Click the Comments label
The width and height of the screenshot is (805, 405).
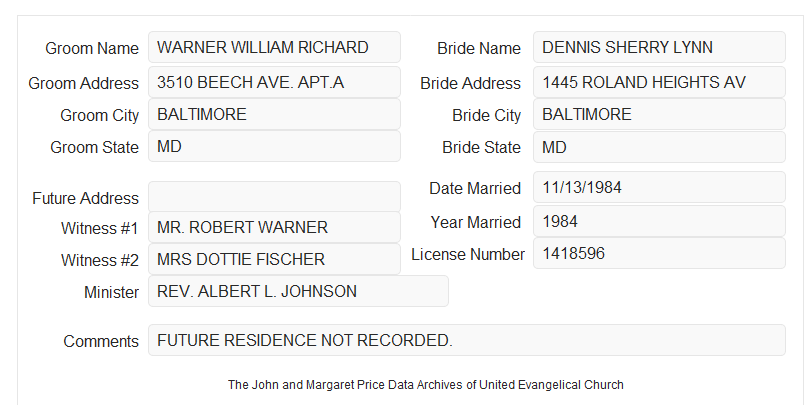coord(101,341)
